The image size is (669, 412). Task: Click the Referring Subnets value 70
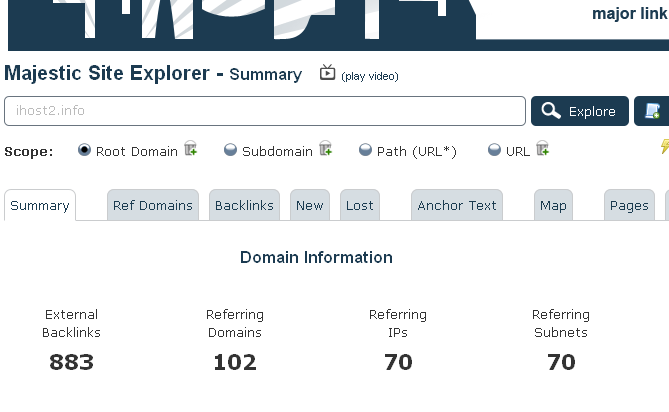click(x=561, y=362)
